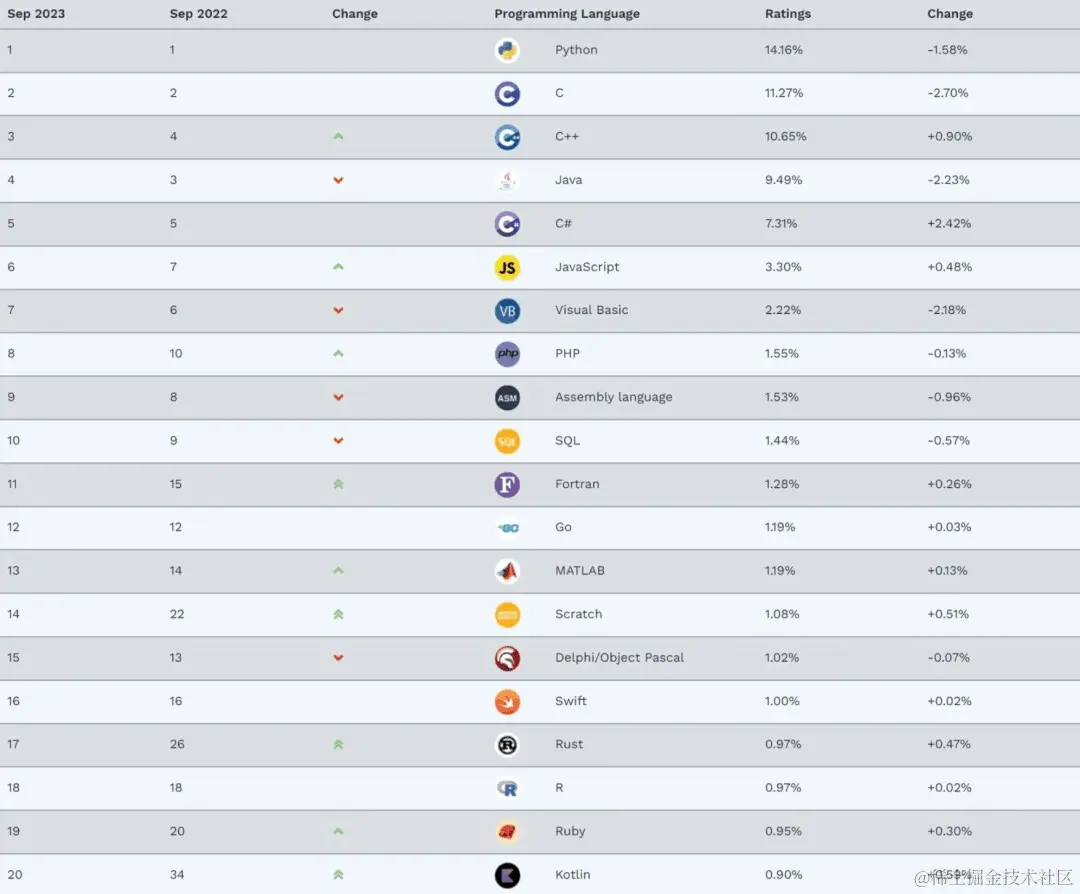Click the JavaScript JS logo icon
1080x894 pixels.
pyautogui.click(x=507, y=267)
